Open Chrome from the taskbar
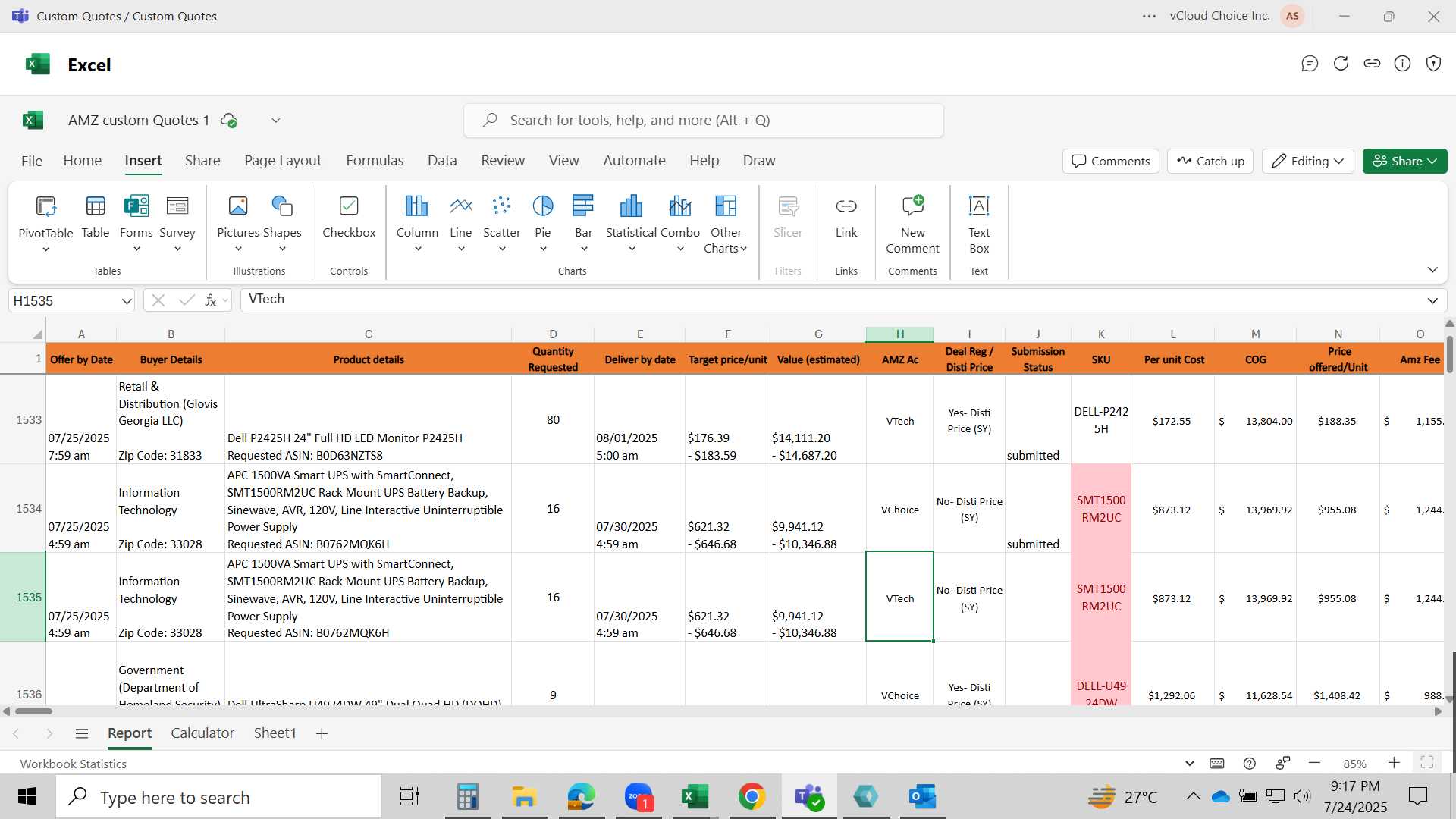 752,797
